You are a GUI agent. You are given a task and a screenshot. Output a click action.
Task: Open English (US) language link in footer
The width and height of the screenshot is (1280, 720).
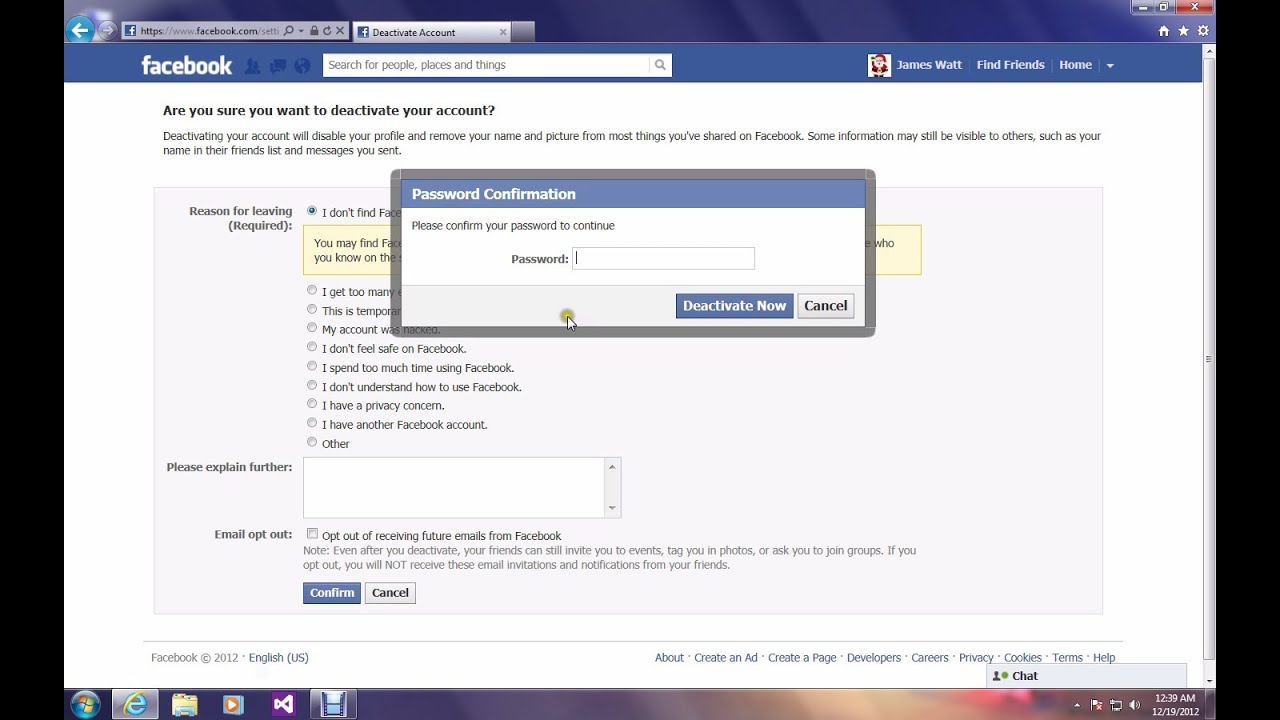(278, 658)
